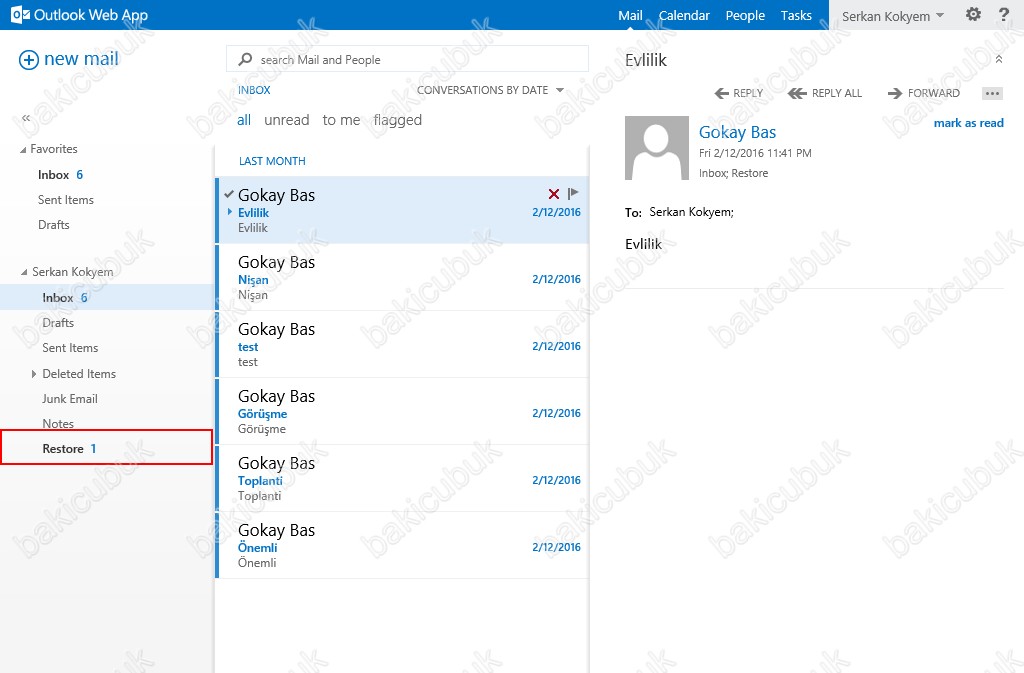Open Favorites Sent Items folder
The height and width of the screenshot is (673, 1024).
(65, 200)
